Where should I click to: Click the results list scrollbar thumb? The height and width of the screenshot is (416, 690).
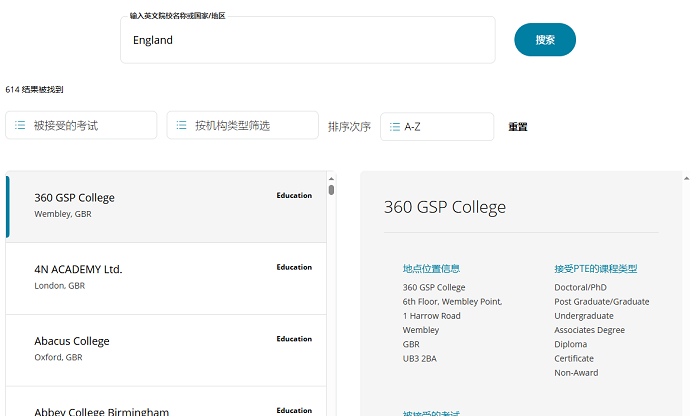coord(332,190)
